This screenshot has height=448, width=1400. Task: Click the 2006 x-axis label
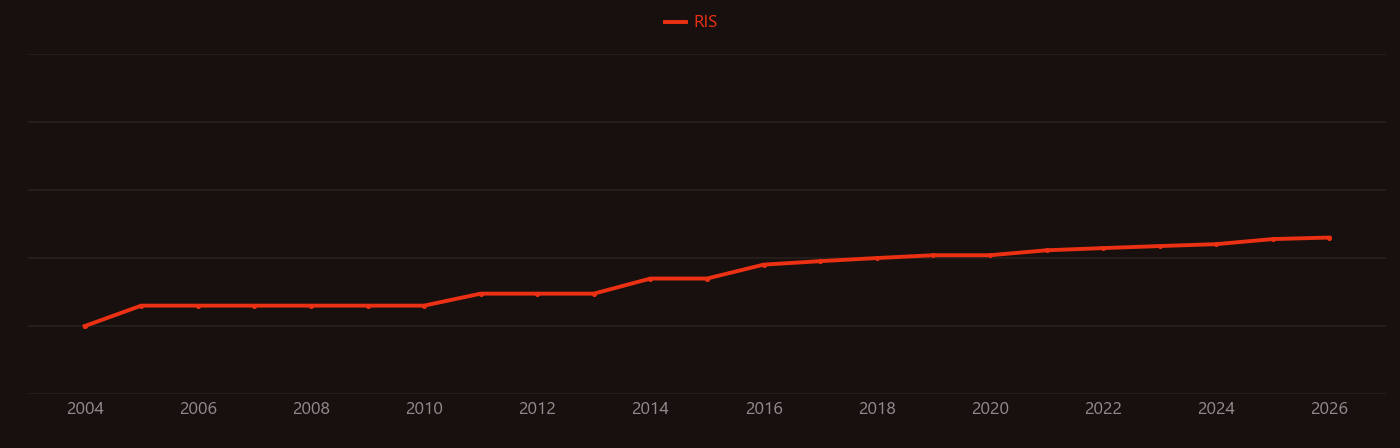[x=198, y=409]
